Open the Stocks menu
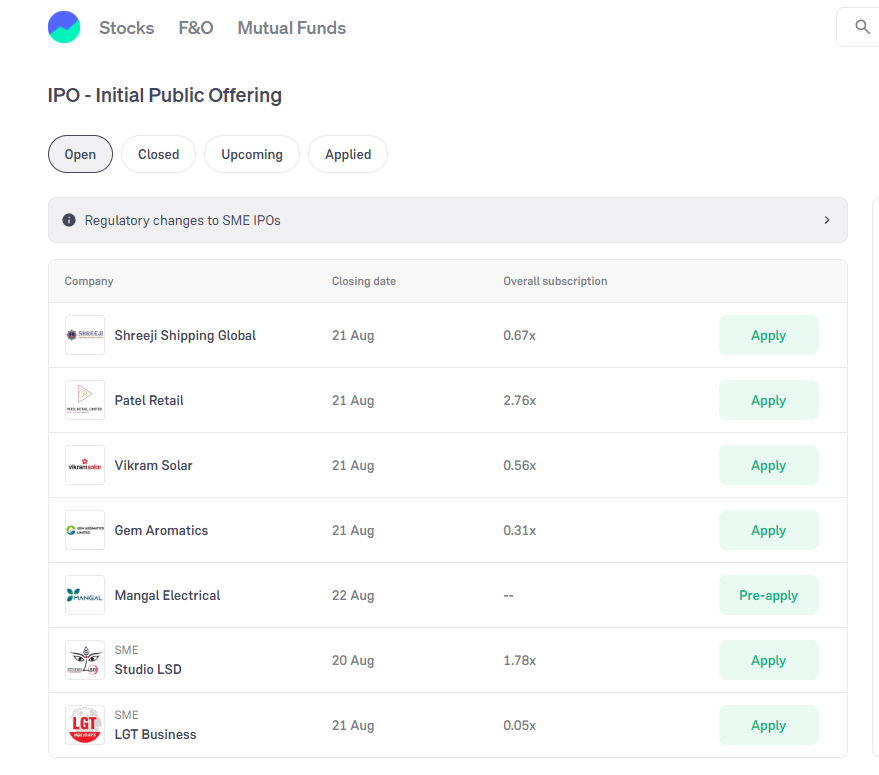 (127, 27)
